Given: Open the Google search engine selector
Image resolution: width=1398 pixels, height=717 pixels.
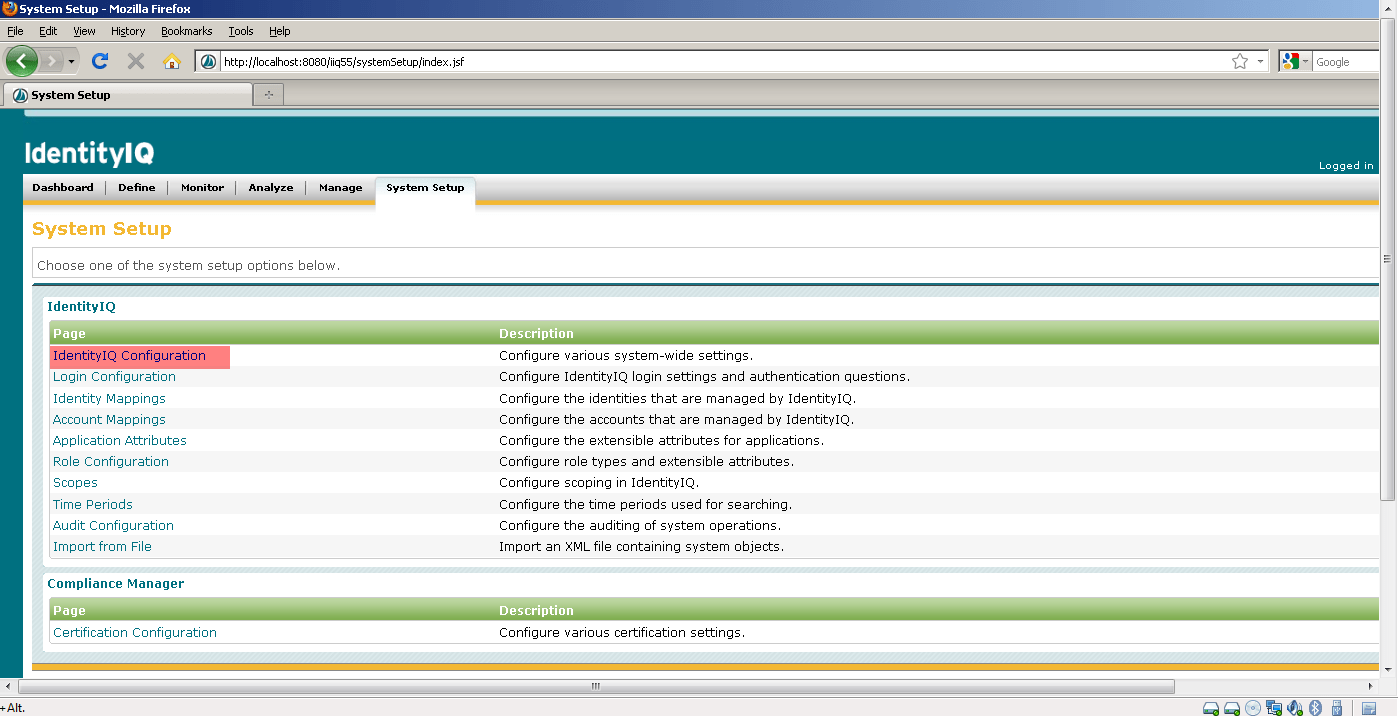Looking at the screenshot, I should 1295,62.
